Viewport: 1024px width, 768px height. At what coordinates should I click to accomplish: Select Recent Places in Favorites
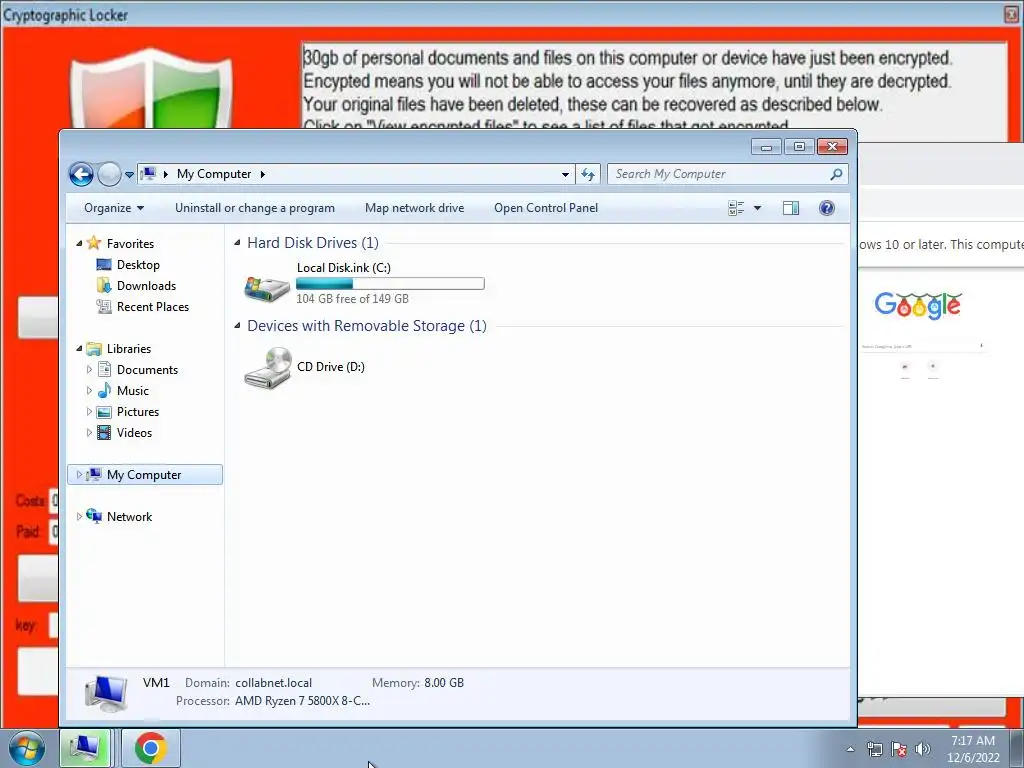[x=153, y=306]
